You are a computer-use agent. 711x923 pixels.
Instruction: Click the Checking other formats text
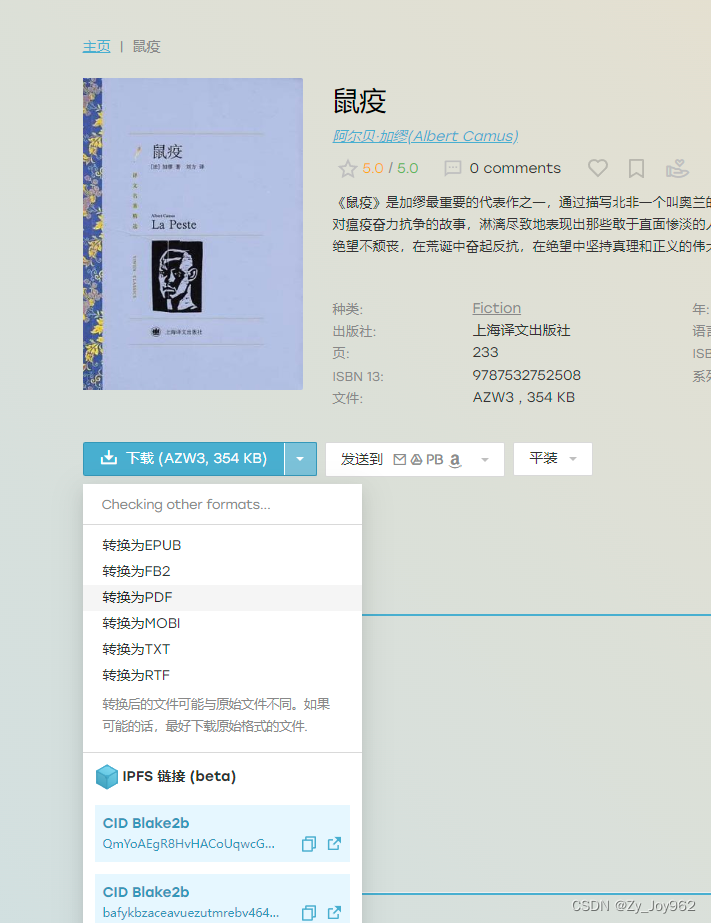[186, 504]
